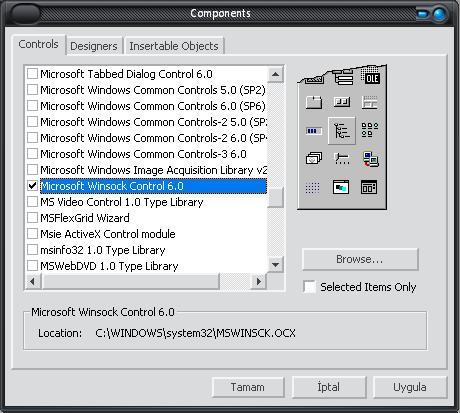Click the horizontal scroll right arrow
Screen dimensions: 460x413
click(259, 281)
